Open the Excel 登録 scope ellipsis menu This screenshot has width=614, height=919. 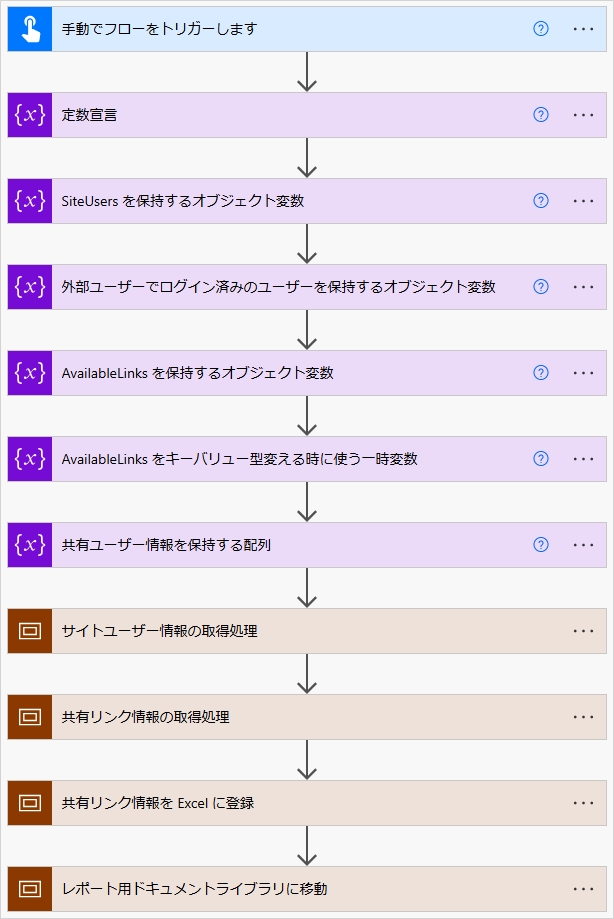pyautogui.click(x=583, y=803)
